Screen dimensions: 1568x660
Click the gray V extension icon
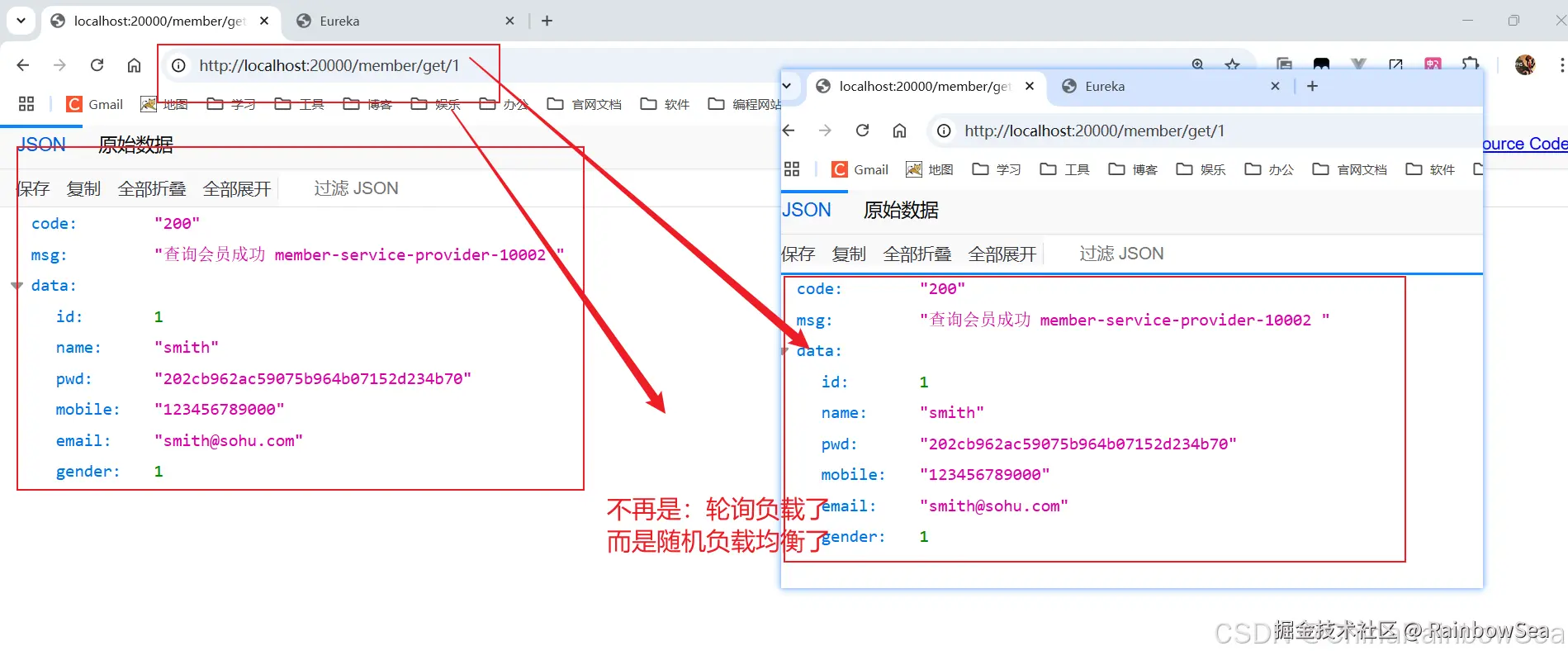(x=1358, y=64)
